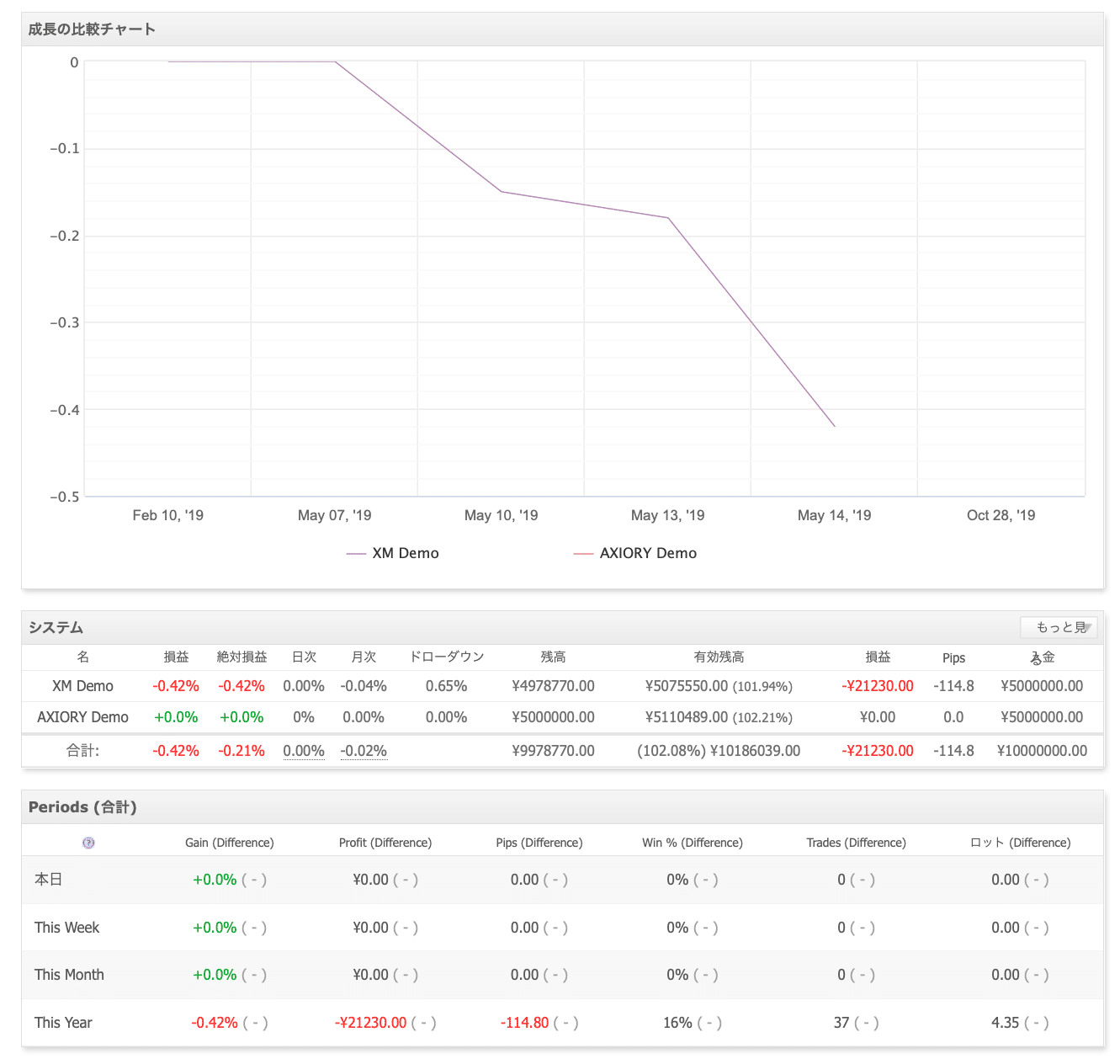This screenshot has height=1064, width=1120.
Task: Open the AXIORY Demo system link
Action: 82,717
